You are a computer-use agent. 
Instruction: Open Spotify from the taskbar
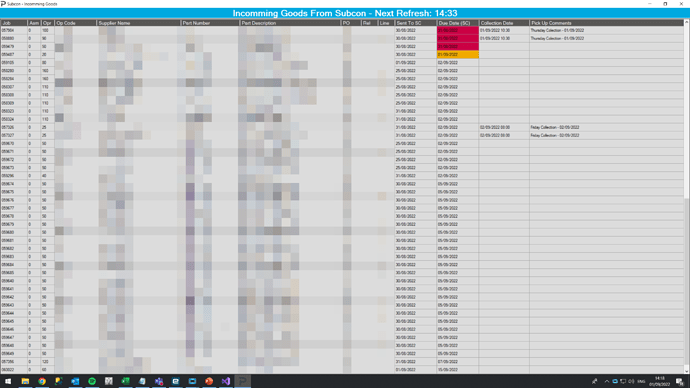click(x=92, y=381)
